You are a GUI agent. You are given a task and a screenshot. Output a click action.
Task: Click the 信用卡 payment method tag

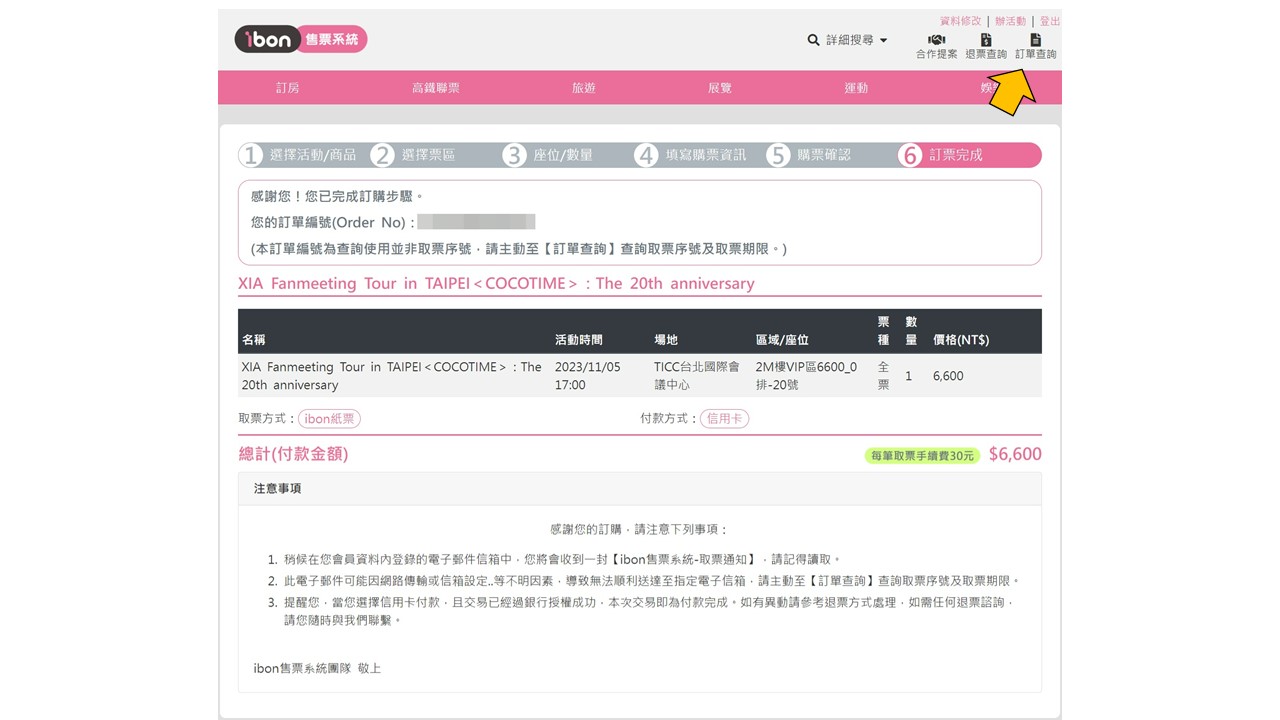click(724, 419)
